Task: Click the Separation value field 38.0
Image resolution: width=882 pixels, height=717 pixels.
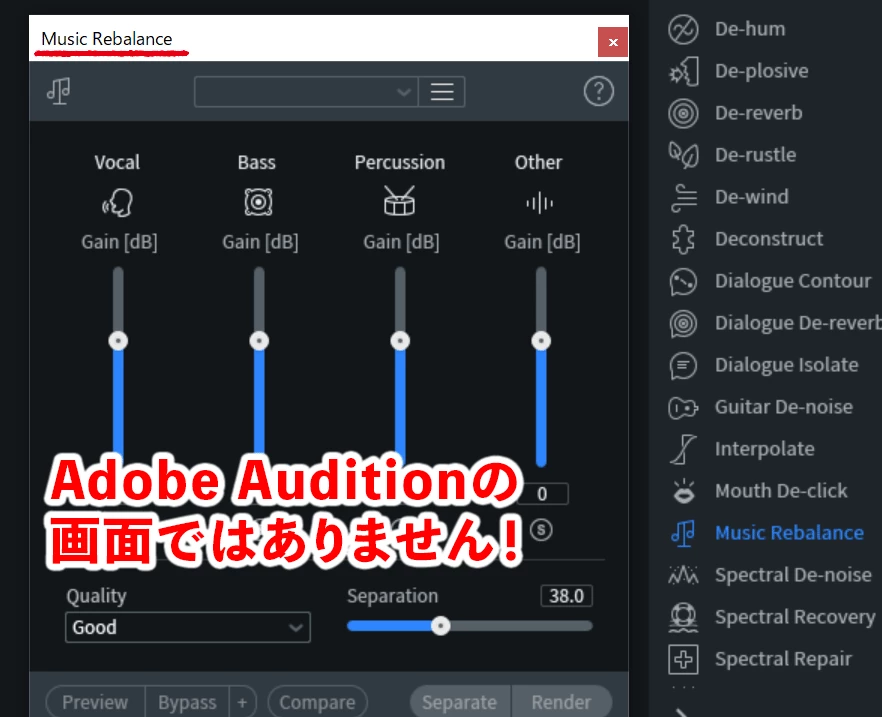Action: [566, 596]
